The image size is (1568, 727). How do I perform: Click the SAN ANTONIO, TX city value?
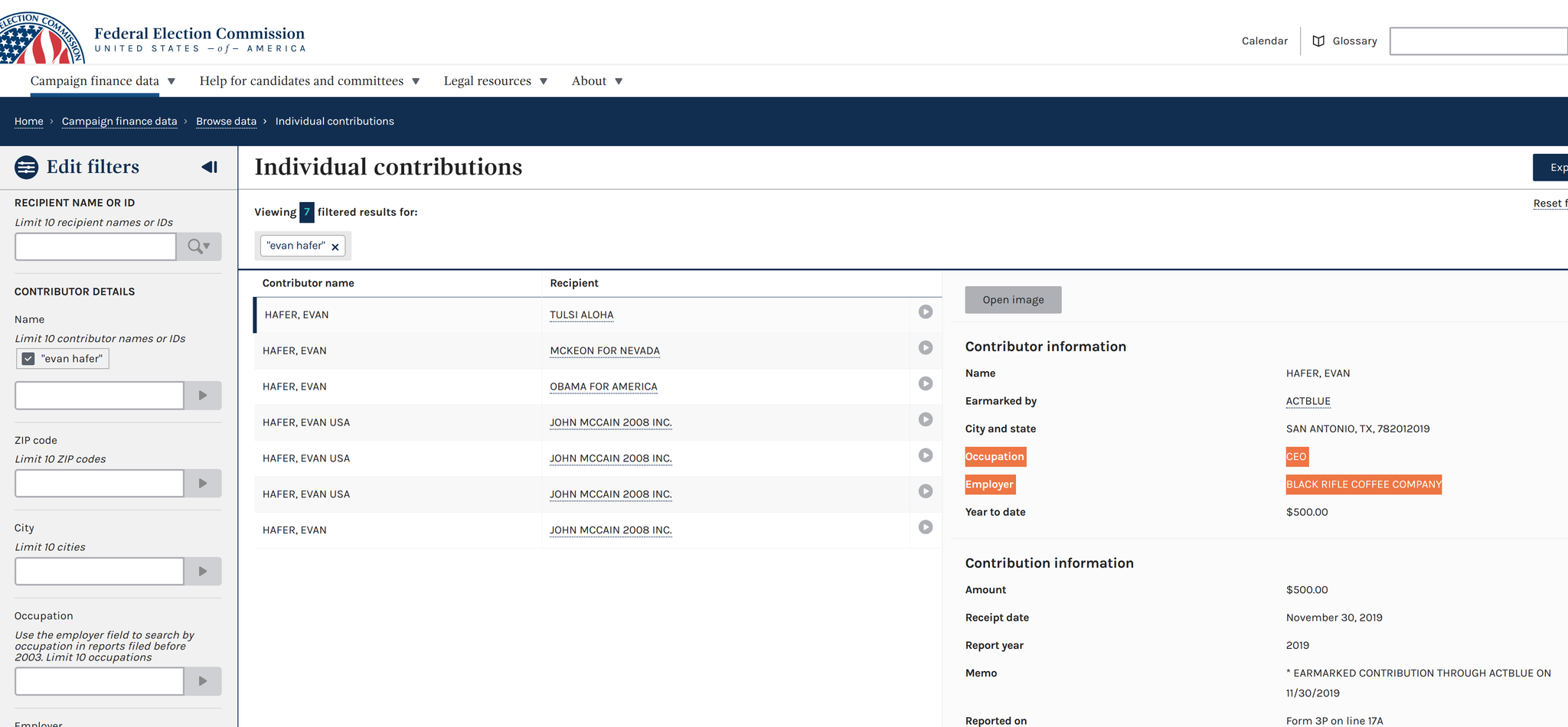coord(1358,429)
